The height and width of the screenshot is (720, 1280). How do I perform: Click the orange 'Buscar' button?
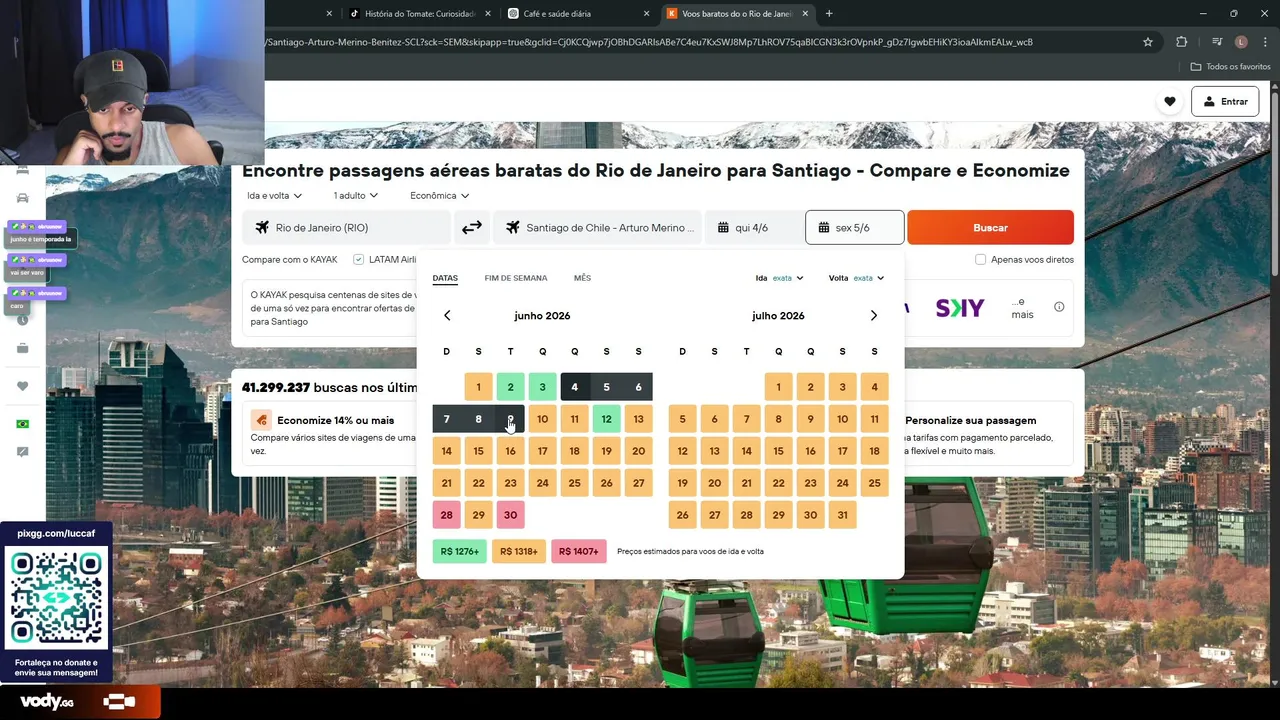coord(990,228)
